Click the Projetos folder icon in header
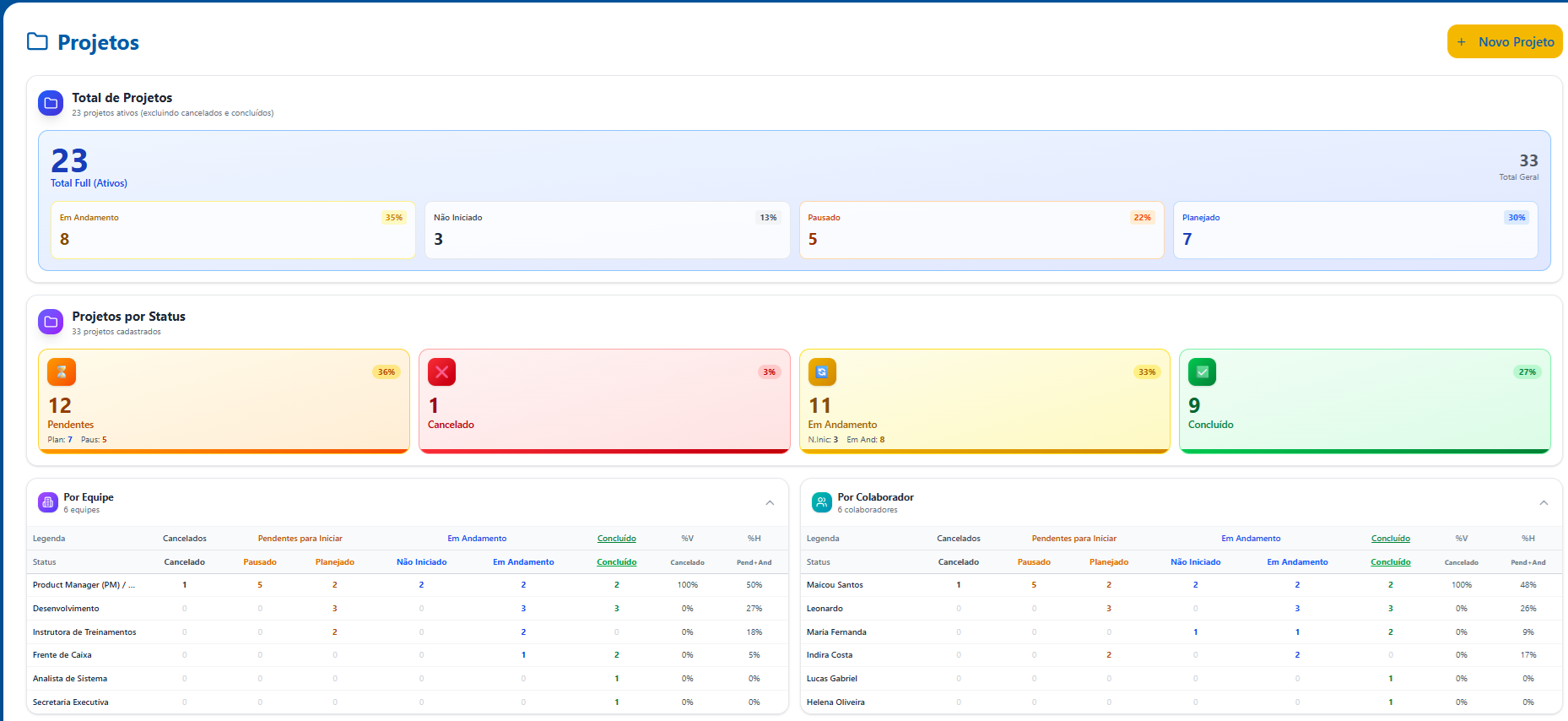1568x721 pixels. (x=37, y=41)
